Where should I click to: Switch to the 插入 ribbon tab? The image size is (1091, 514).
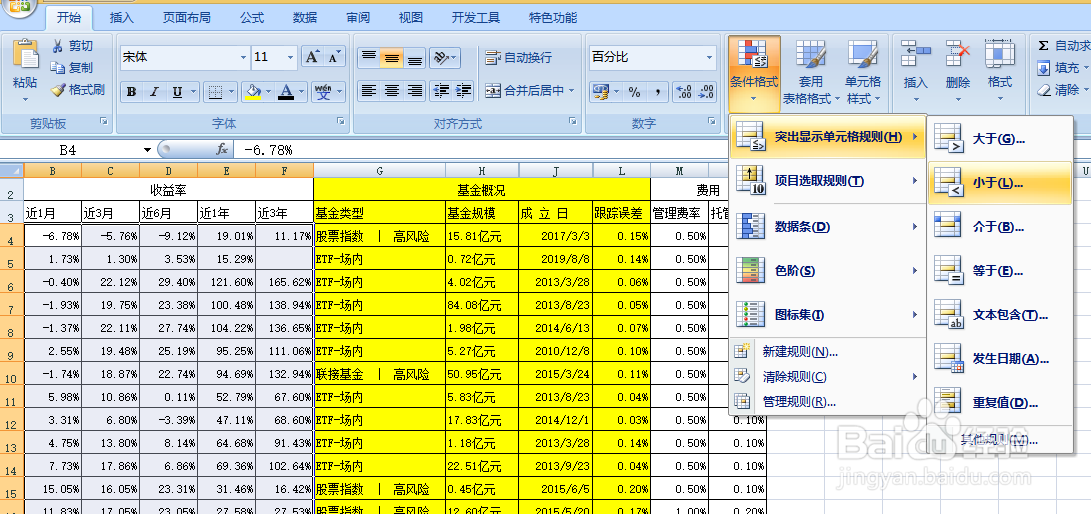tap(122, 17)
